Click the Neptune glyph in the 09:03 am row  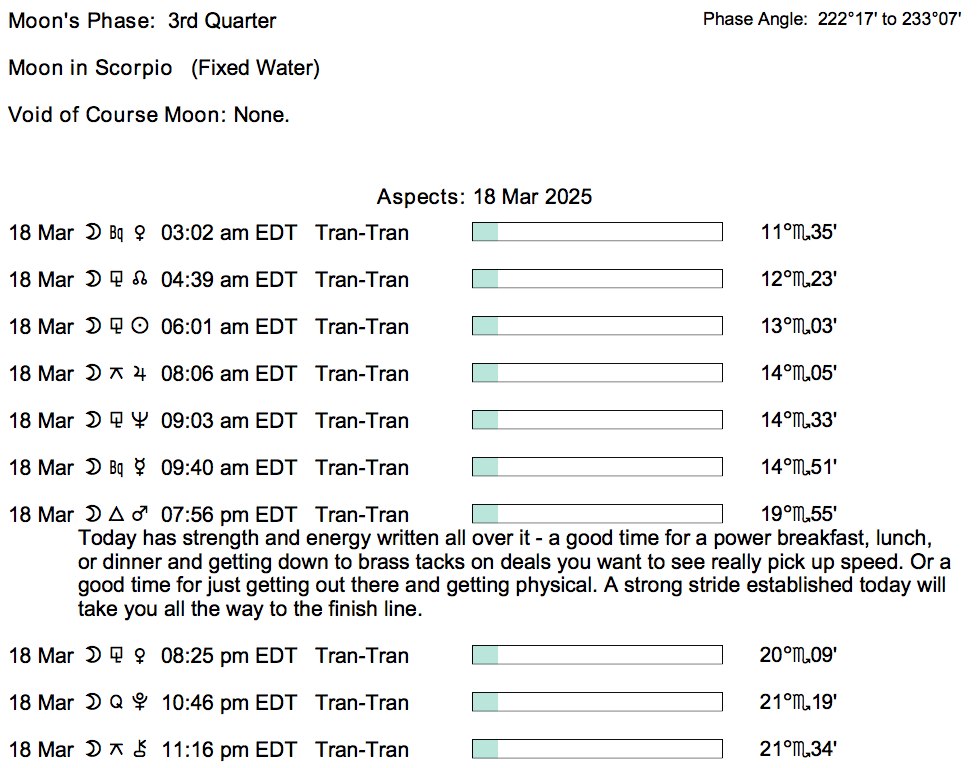point(140,421)
